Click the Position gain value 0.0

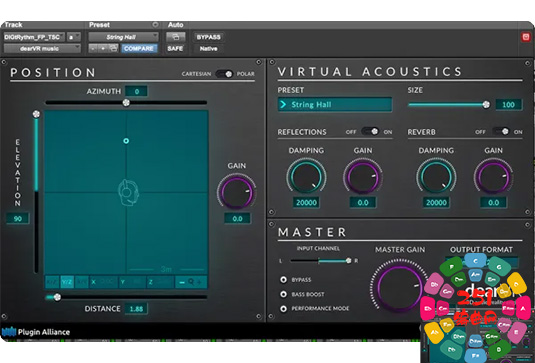click(237, 219)
